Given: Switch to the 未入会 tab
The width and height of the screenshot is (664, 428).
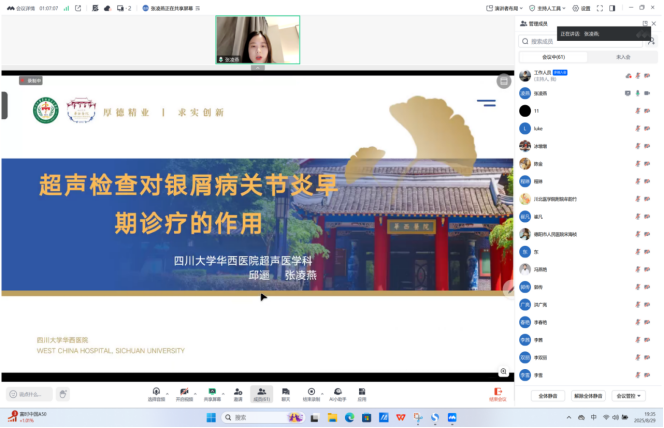Looking at the screenshot, I should pos(622,57).
